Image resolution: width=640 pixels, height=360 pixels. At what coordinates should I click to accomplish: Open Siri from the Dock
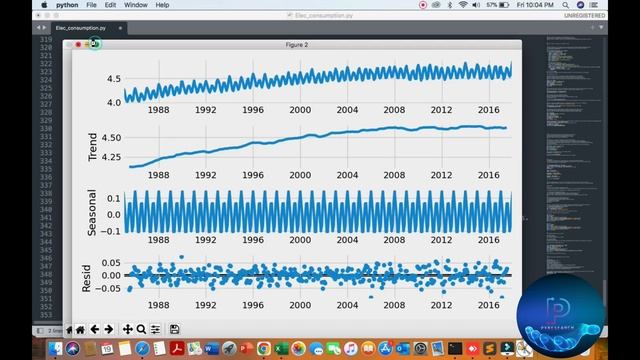point(73,349)
